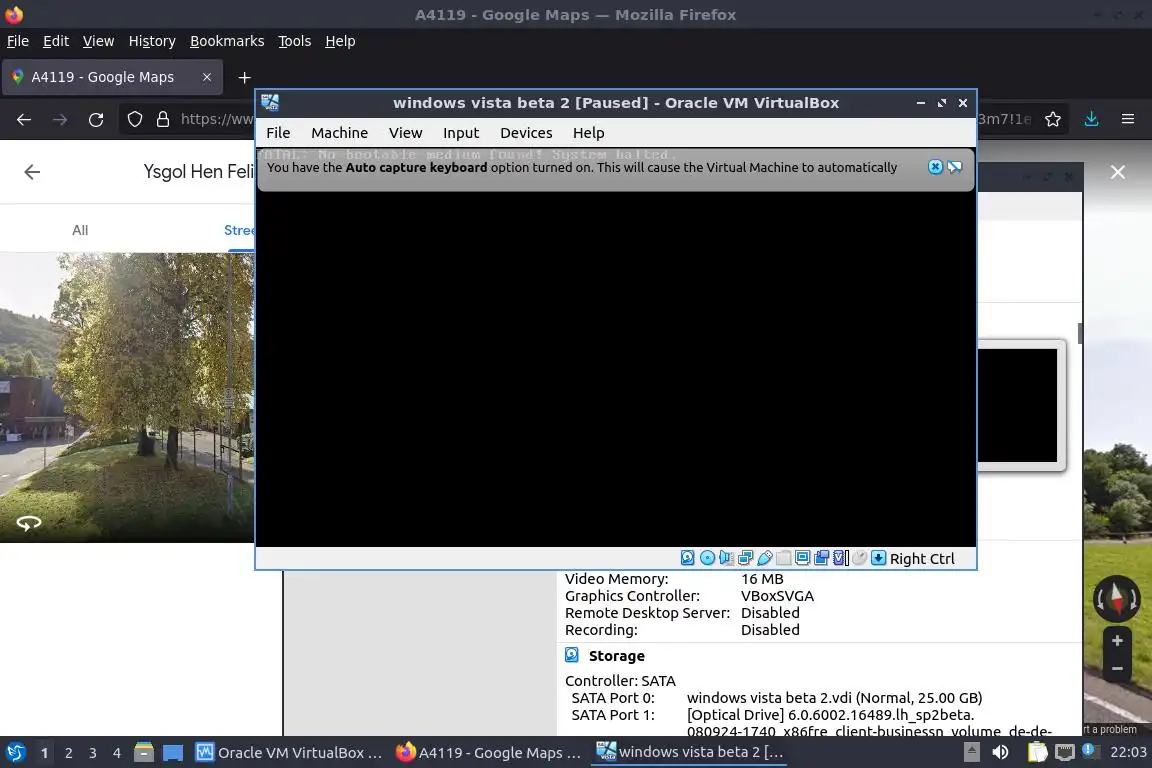This screenshot has width=1152, height=768.
Task: Reload the Google Maps page
Action: [96, 119]
